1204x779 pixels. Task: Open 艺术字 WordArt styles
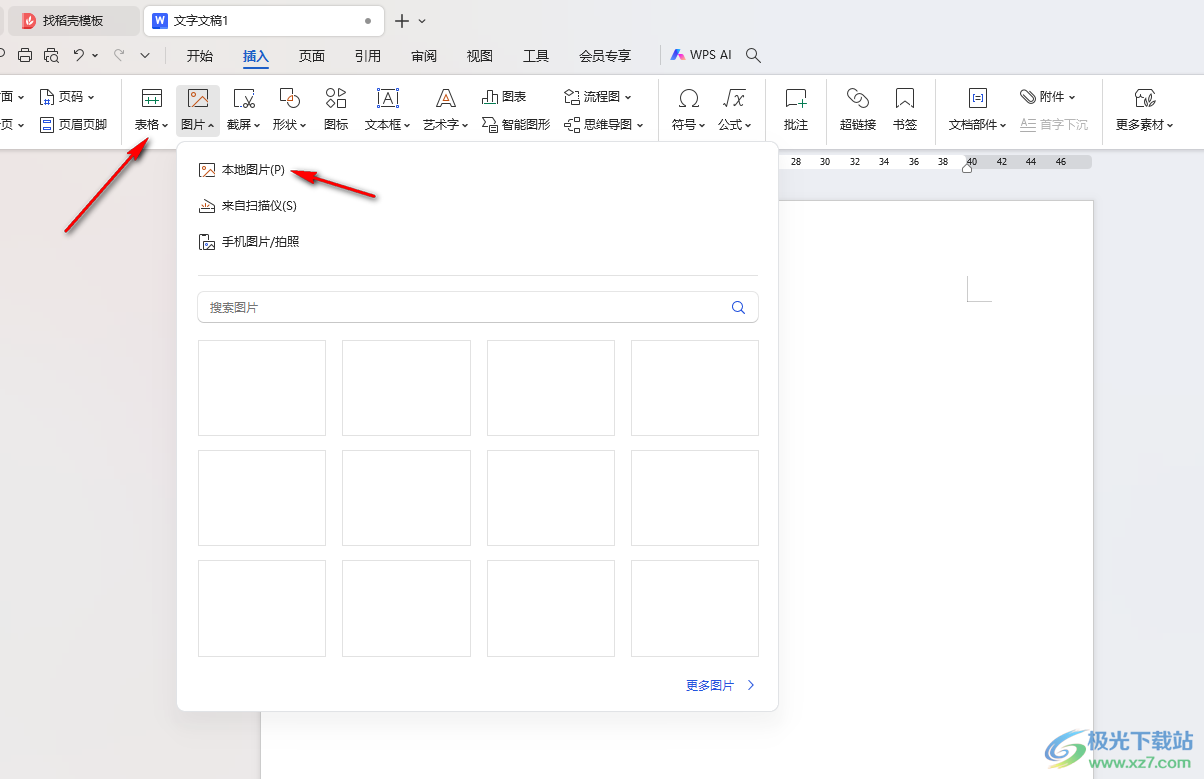pos(445,110)
